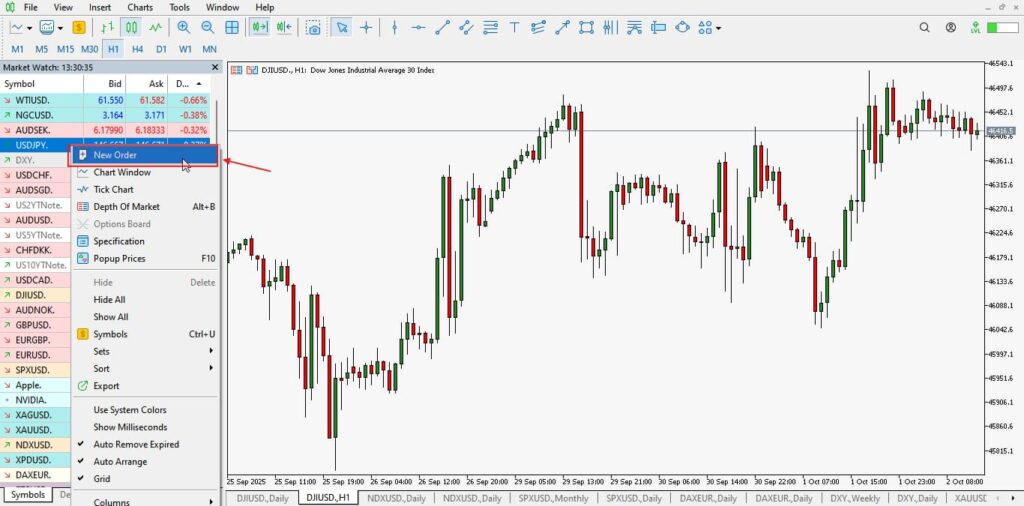The width and height of the screenshot is (1024, 506).
Task: Select the WTIUSD. symbol row
Action: (x=40, y=100)
